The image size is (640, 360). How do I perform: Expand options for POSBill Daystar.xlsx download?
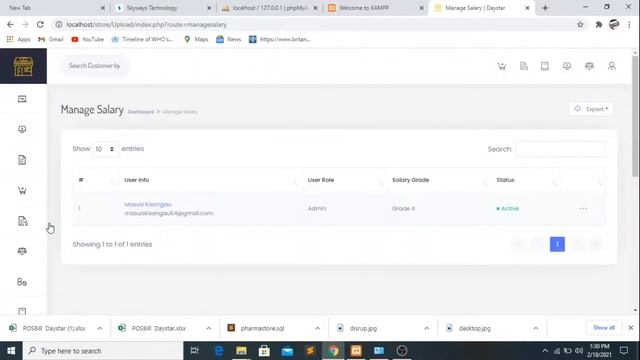[x=209, y=328]
